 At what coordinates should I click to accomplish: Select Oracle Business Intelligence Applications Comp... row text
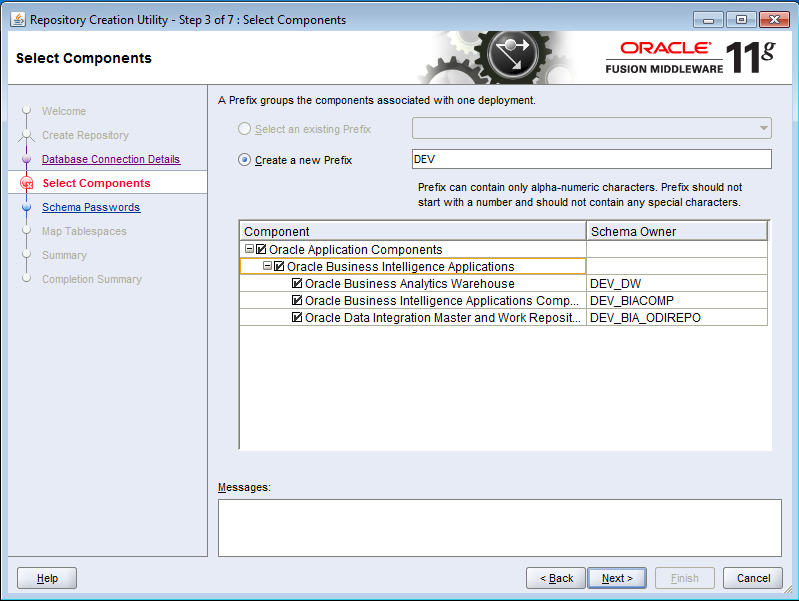[x=441, y=300]
